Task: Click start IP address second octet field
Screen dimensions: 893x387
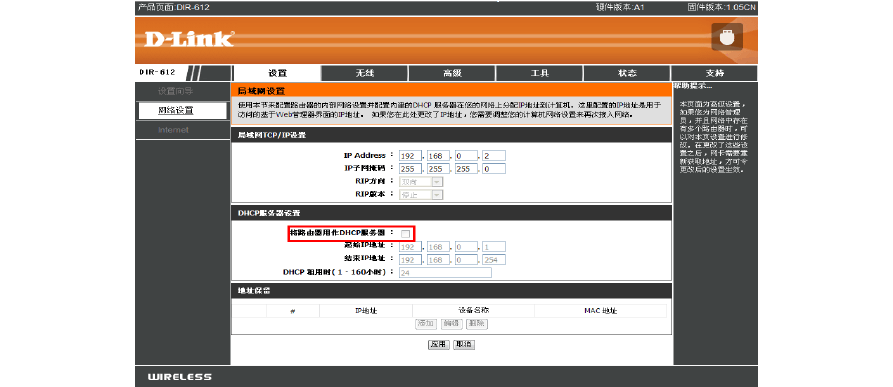Action: (439, 246)
